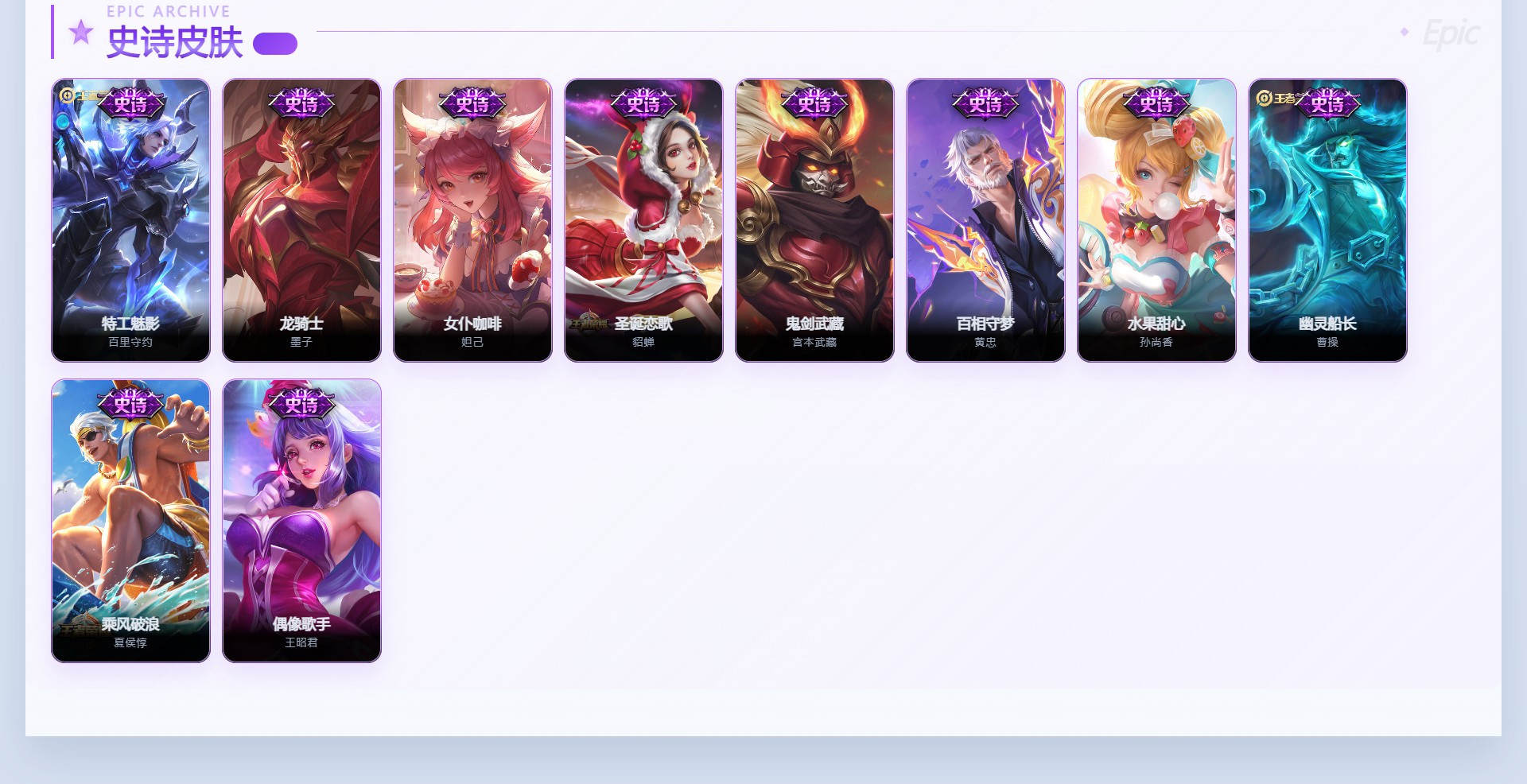Click the 史诗 badge on 特工魅影 card
This screenshot has height=784, width=1527.
point(130,103)
